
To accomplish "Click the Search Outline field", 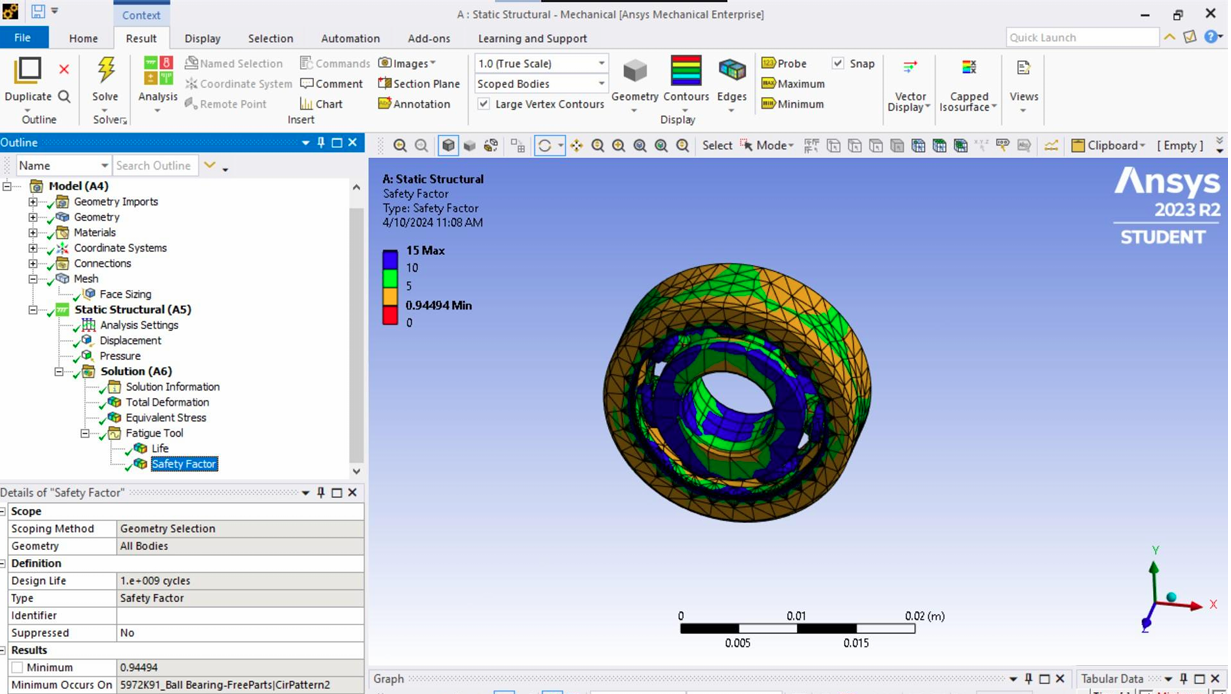I will coord(154,165).
